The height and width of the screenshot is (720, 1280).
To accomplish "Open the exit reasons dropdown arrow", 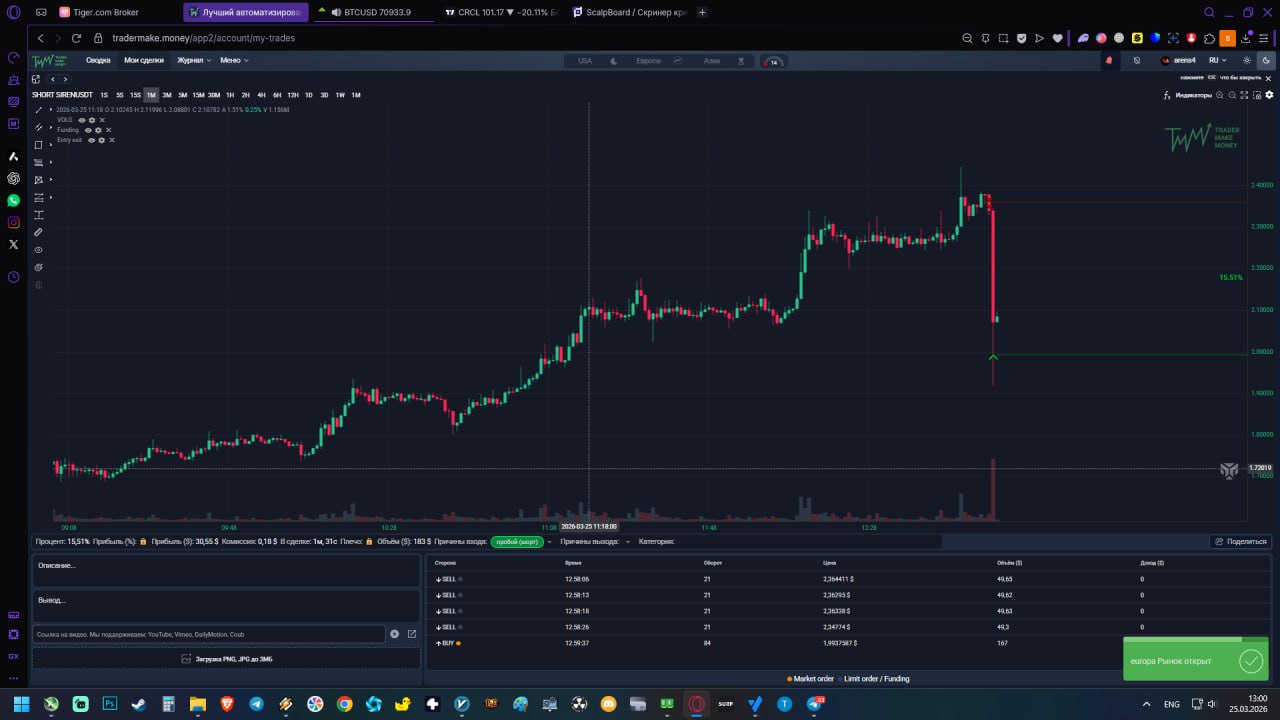I will [x=628, y=542].
